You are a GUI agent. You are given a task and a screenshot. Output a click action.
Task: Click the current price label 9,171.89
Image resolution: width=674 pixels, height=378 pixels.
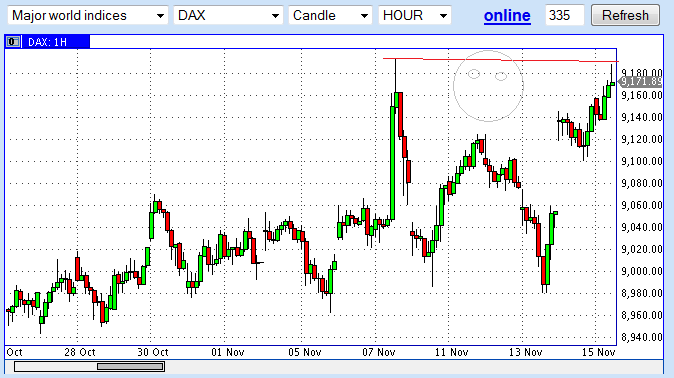tap(641, 81)
